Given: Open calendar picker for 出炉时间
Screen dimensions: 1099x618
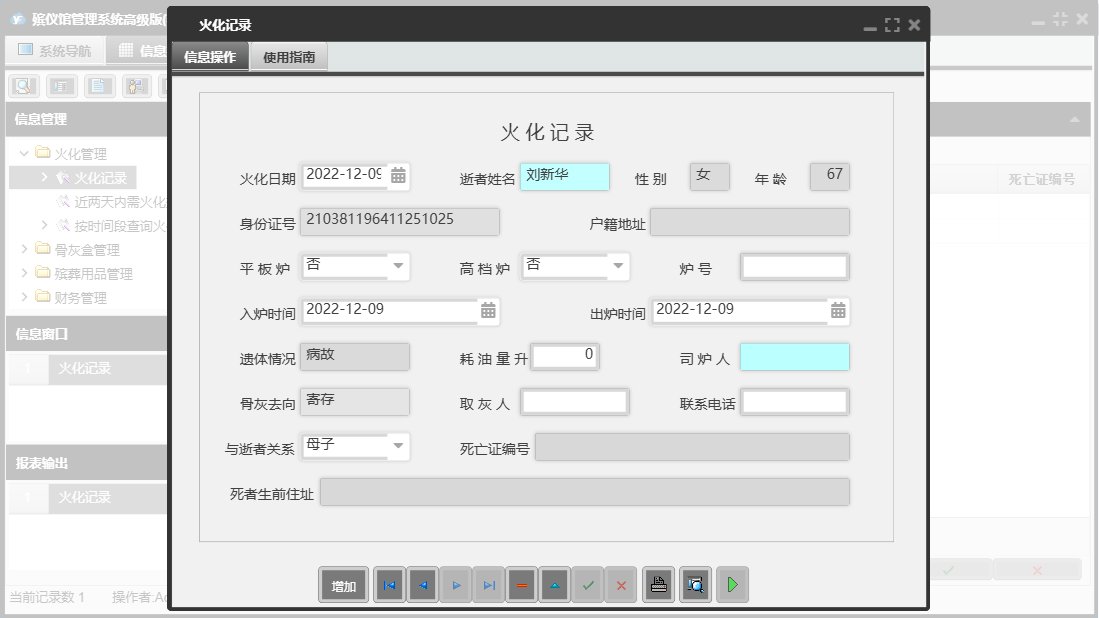Looking at the screenshot, I should pos(838,311).
